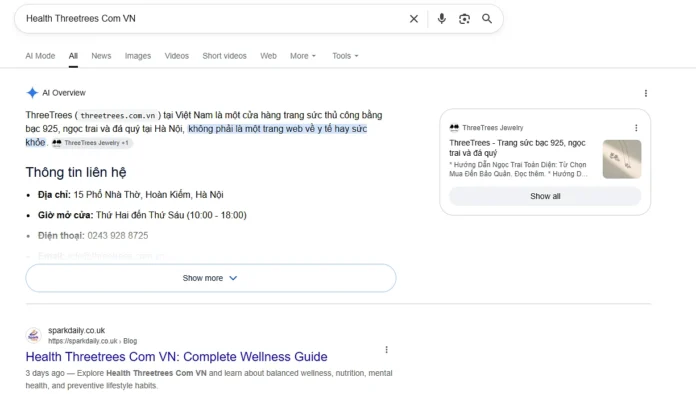Click the Show all sources button

tap(545, 196)
